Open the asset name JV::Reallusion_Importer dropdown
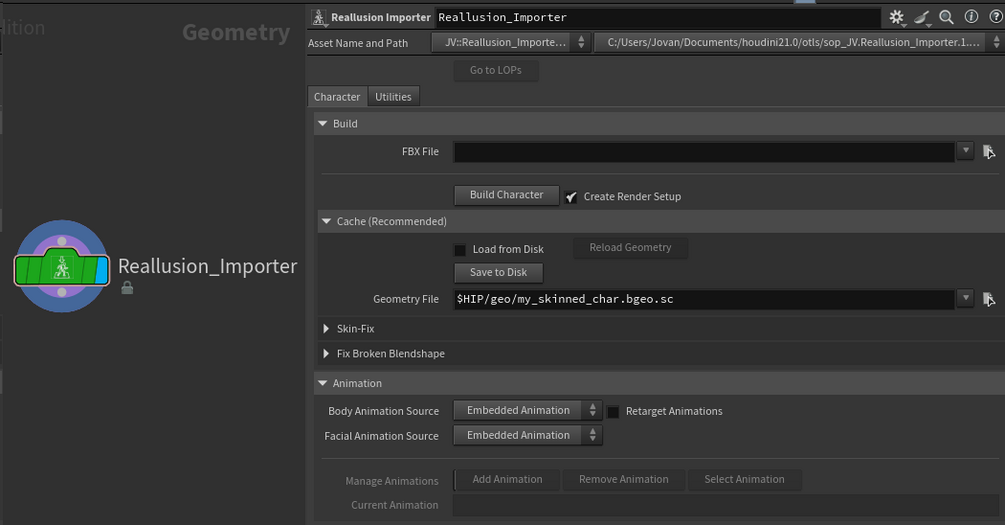 pos(509,42)
